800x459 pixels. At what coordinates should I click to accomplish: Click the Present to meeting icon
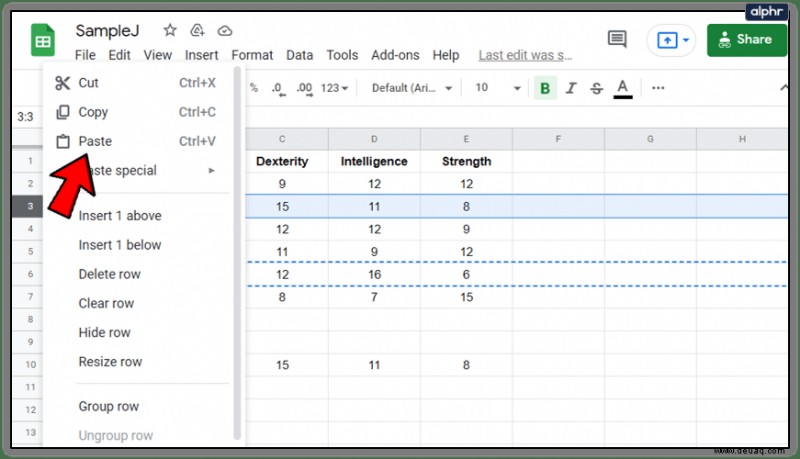[x=672, y=40]
